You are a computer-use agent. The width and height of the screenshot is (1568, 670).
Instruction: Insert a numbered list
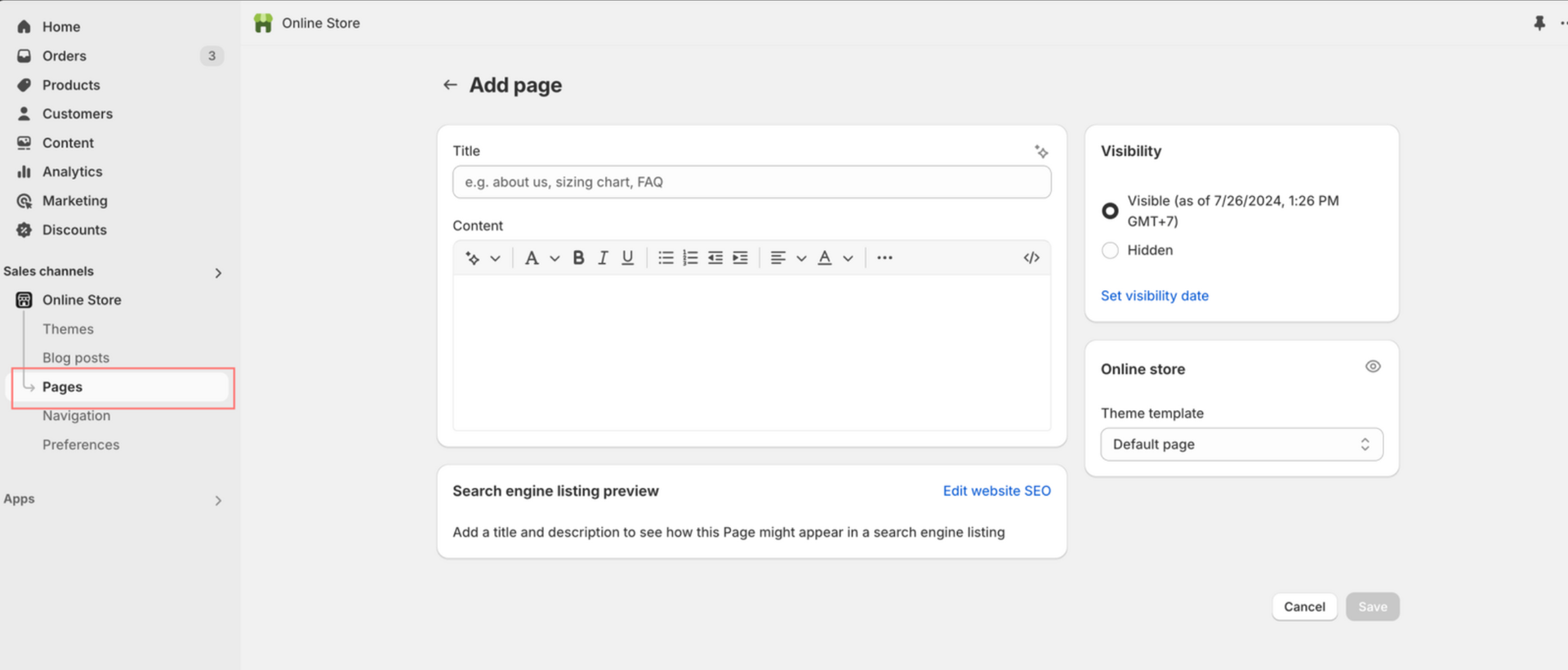[x=691, y=258]
